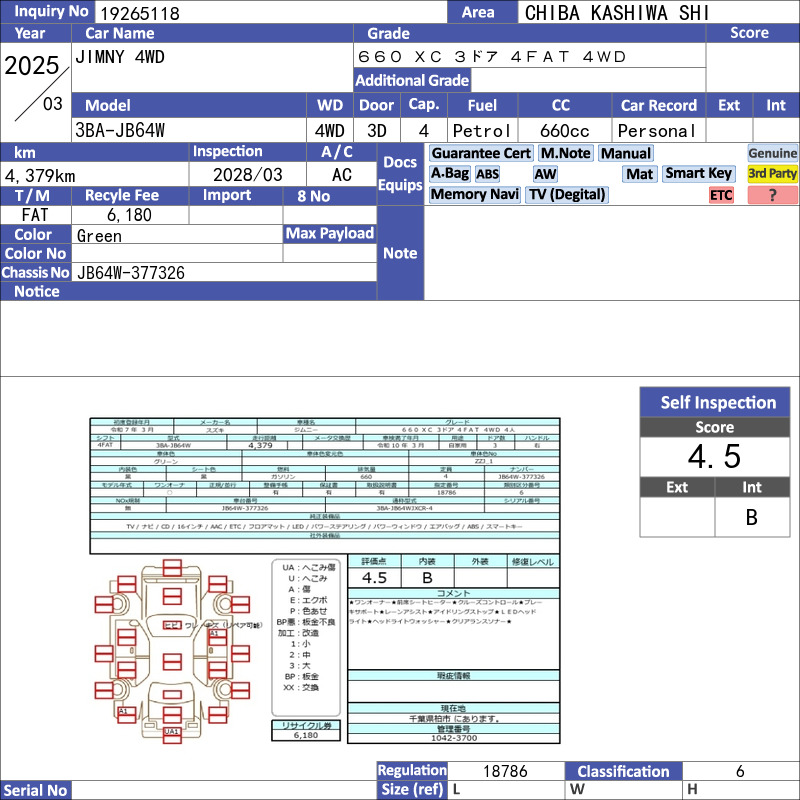Click the car name JIMNY 4WD
The height and width of the screenshot is (800, 800).
coord(120,56)
